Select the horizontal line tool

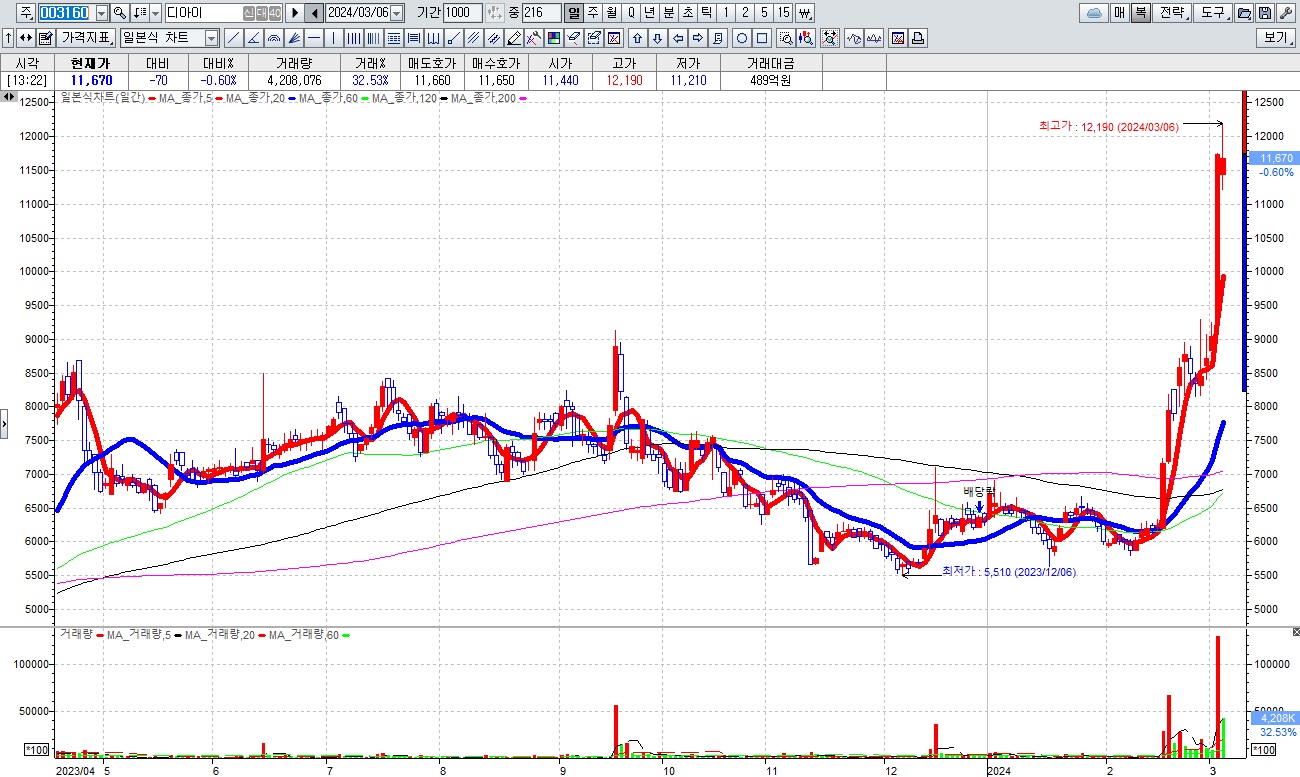[x=313, y=38]
